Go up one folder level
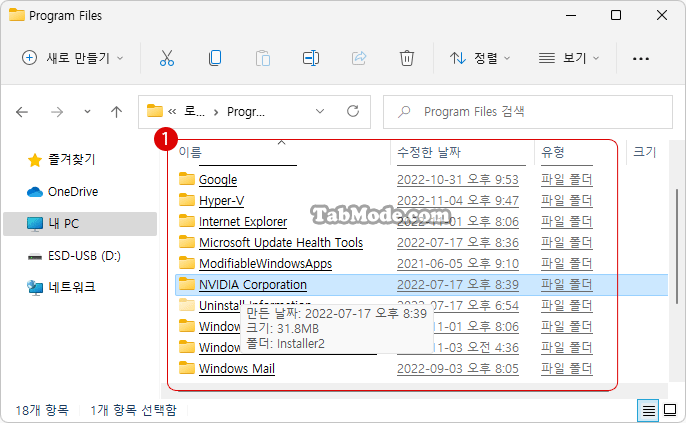 116,112
